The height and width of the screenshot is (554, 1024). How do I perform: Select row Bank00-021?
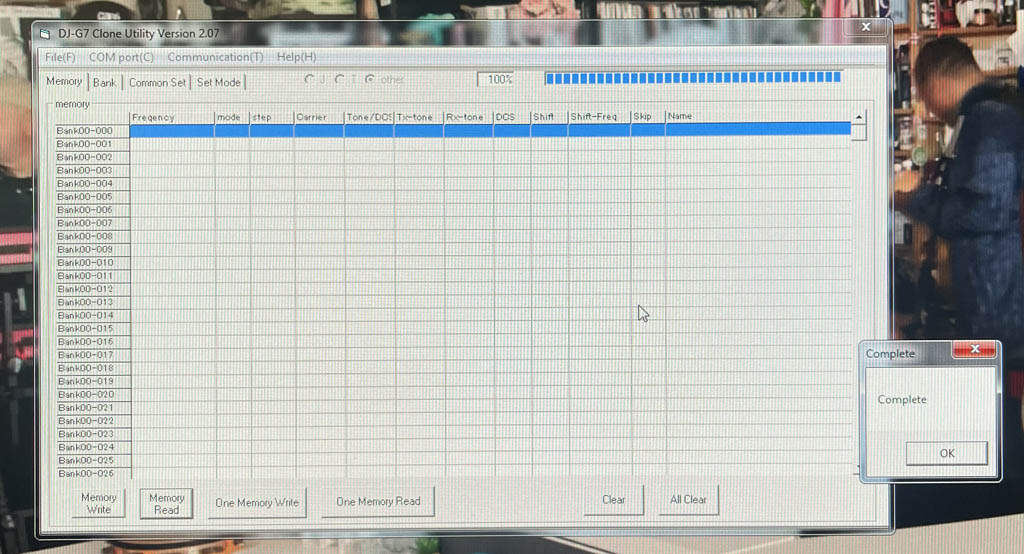[94, 408]
